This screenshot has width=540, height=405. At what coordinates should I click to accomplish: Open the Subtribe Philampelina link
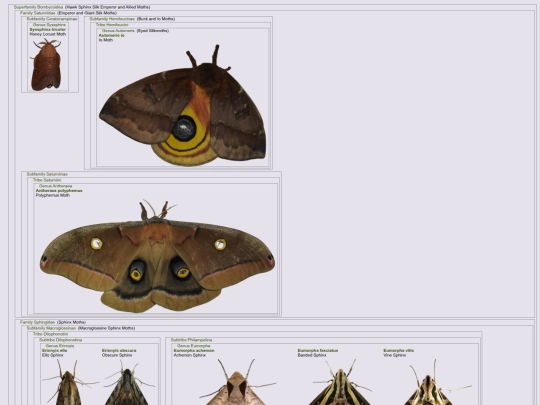point(191,340)
